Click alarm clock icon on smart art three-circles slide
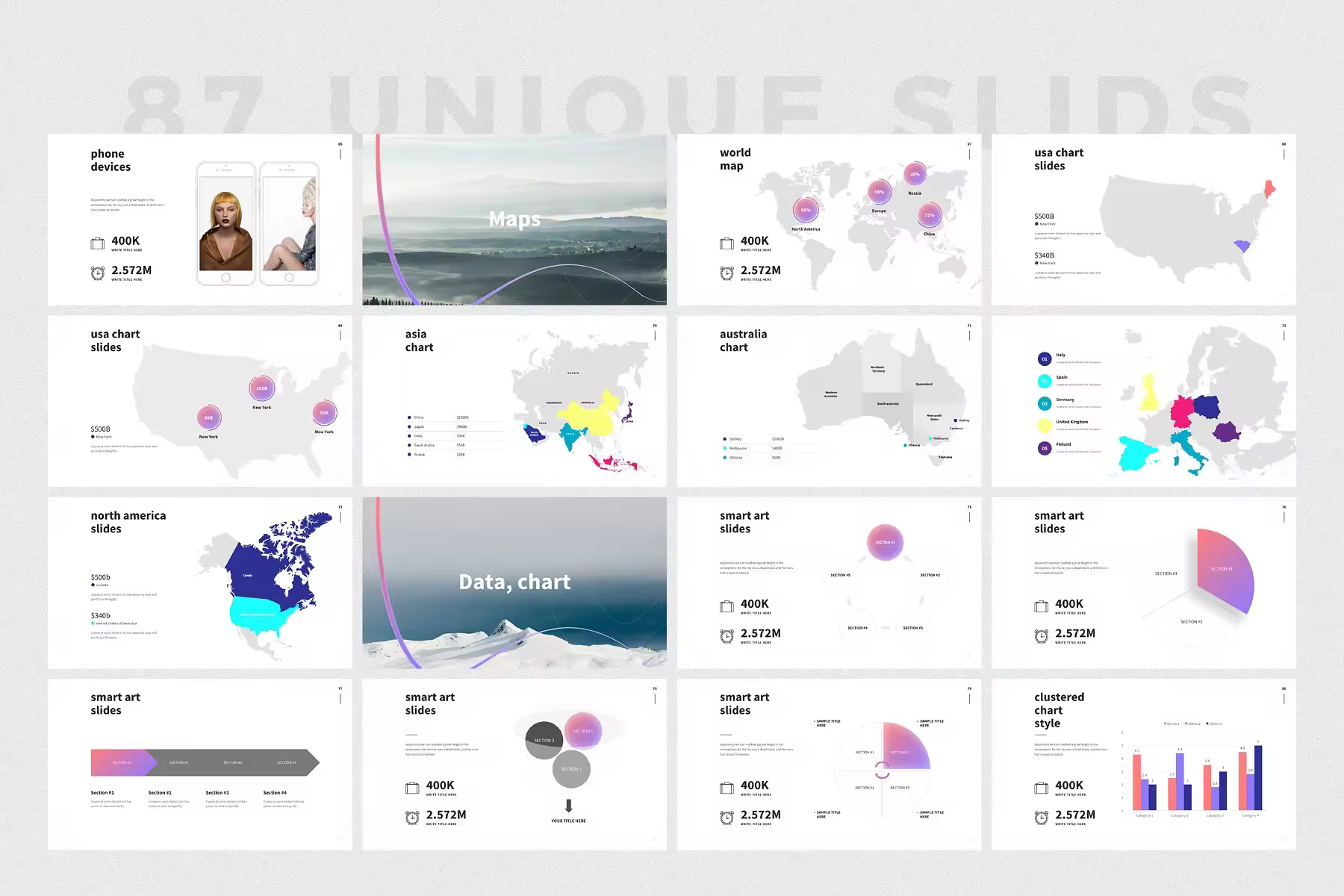 tap(412, 818)
